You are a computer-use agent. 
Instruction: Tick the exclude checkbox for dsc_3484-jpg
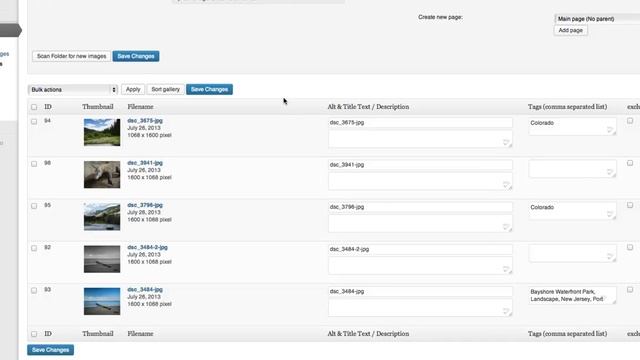coord(630,290)
